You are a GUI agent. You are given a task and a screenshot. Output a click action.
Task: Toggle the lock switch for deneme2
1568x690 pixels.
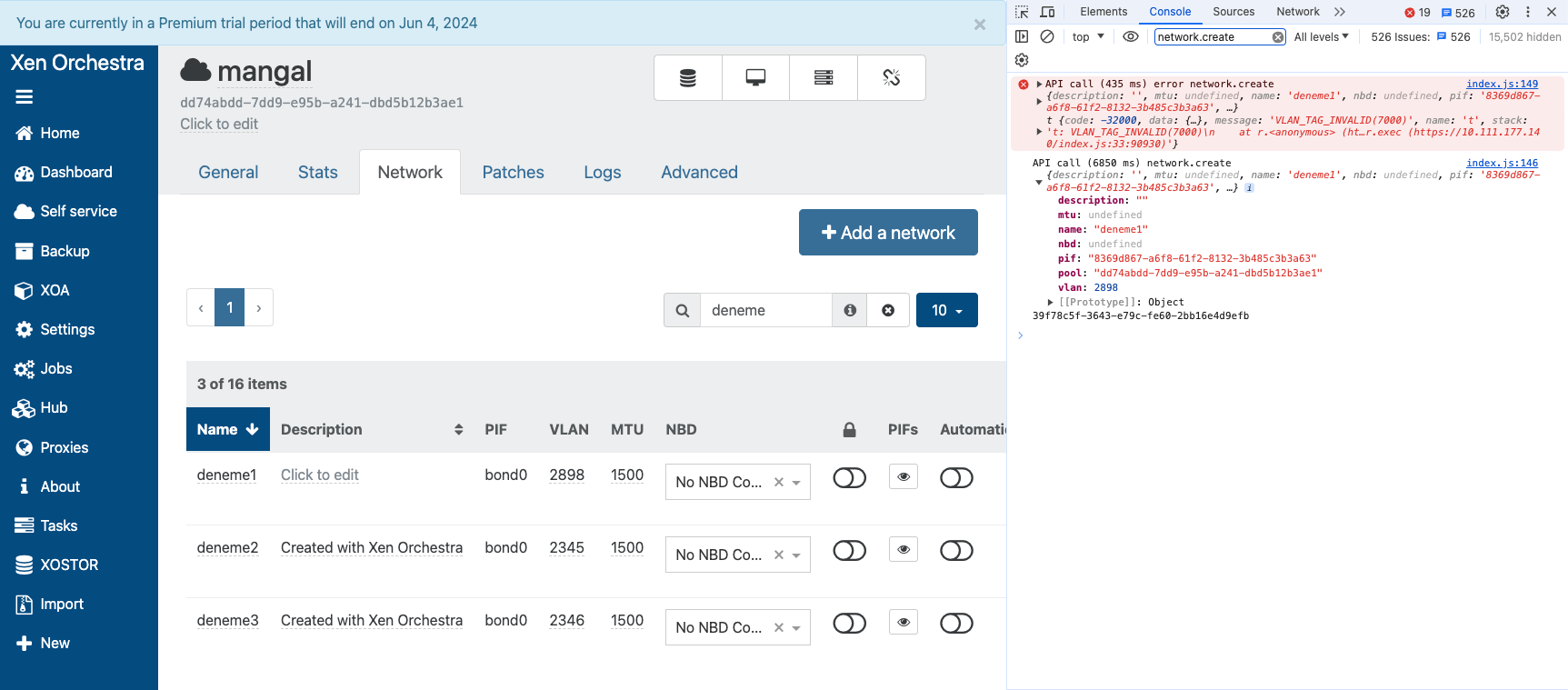click(849, 550)
